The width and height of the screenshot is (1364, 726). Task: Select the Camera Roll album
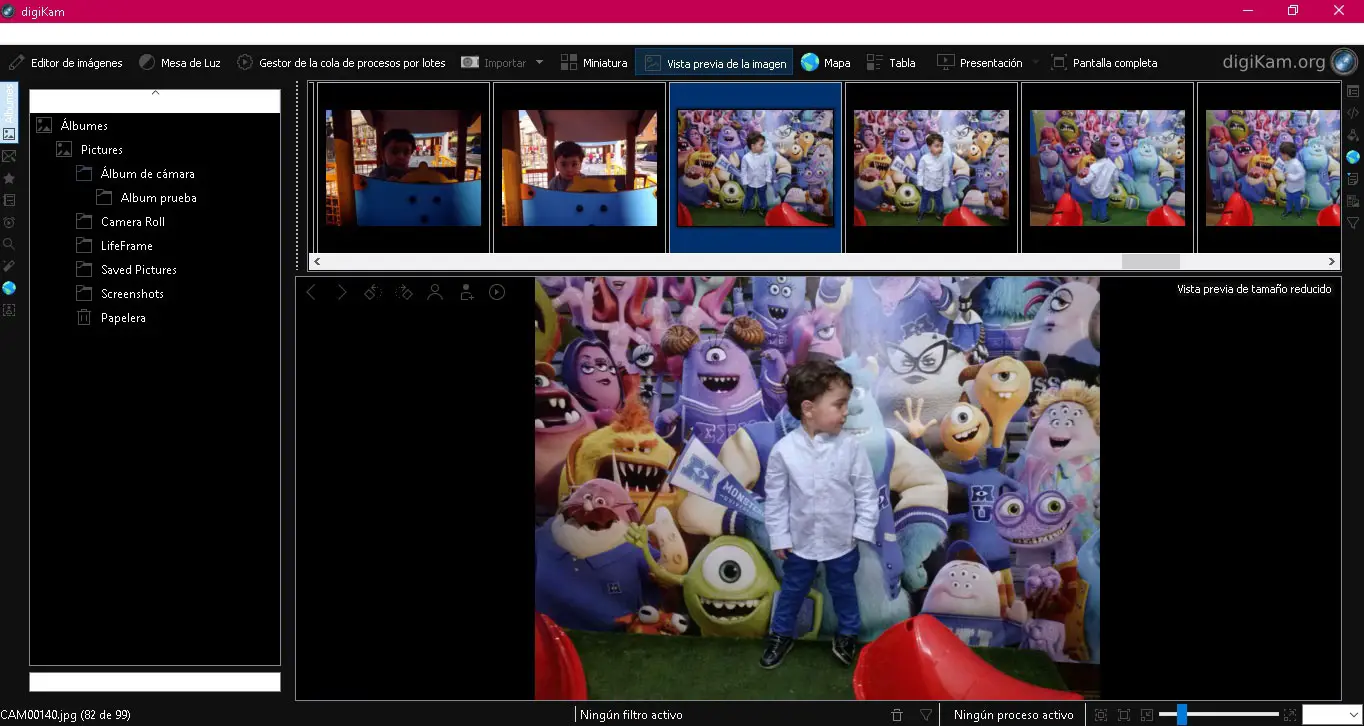[132, 222]
